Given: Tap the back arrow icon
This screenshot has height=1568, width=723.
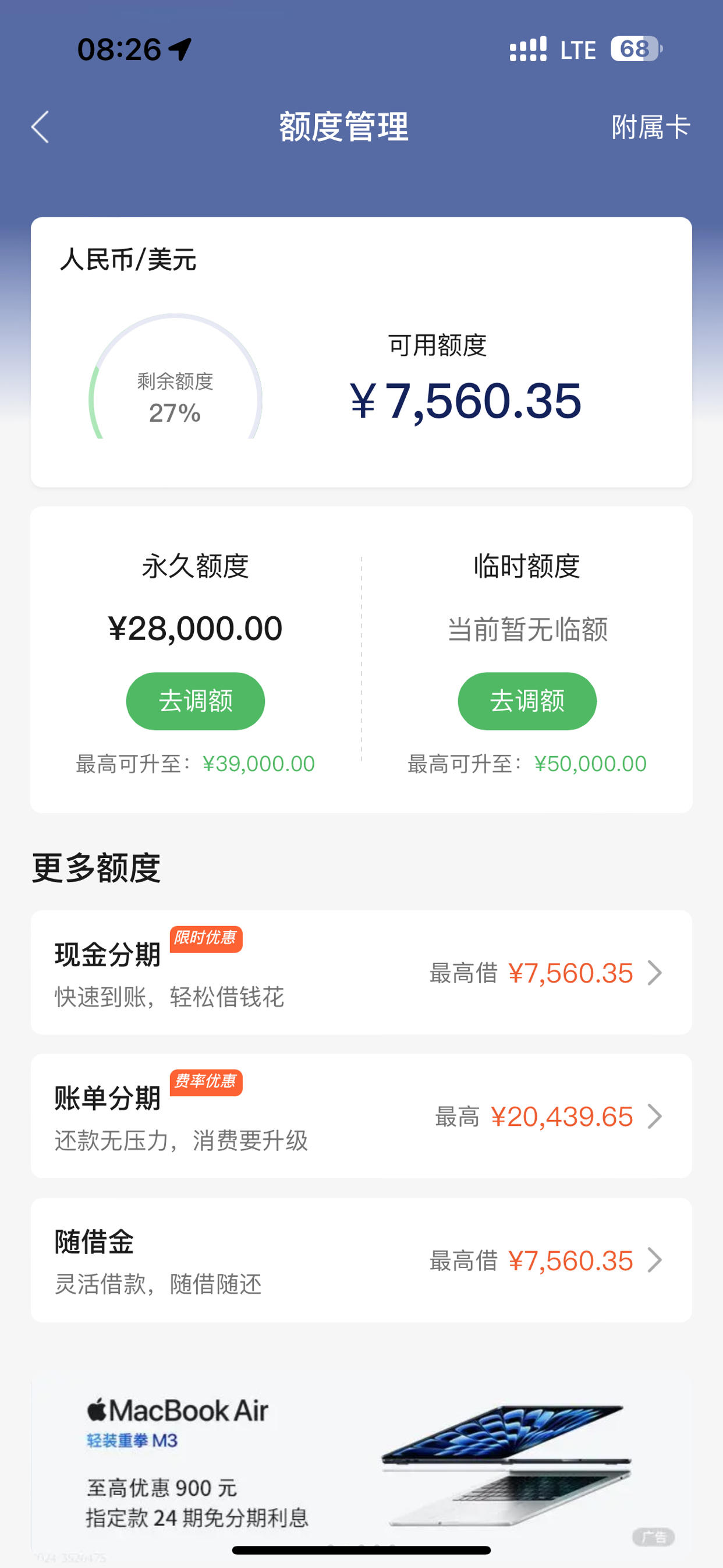Looking at the screenshot, I should pyautogui.click(x=40, y=127).
